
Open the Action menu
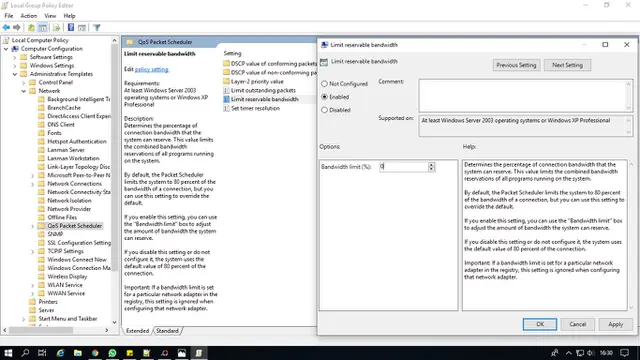click(x=29, y=16)
